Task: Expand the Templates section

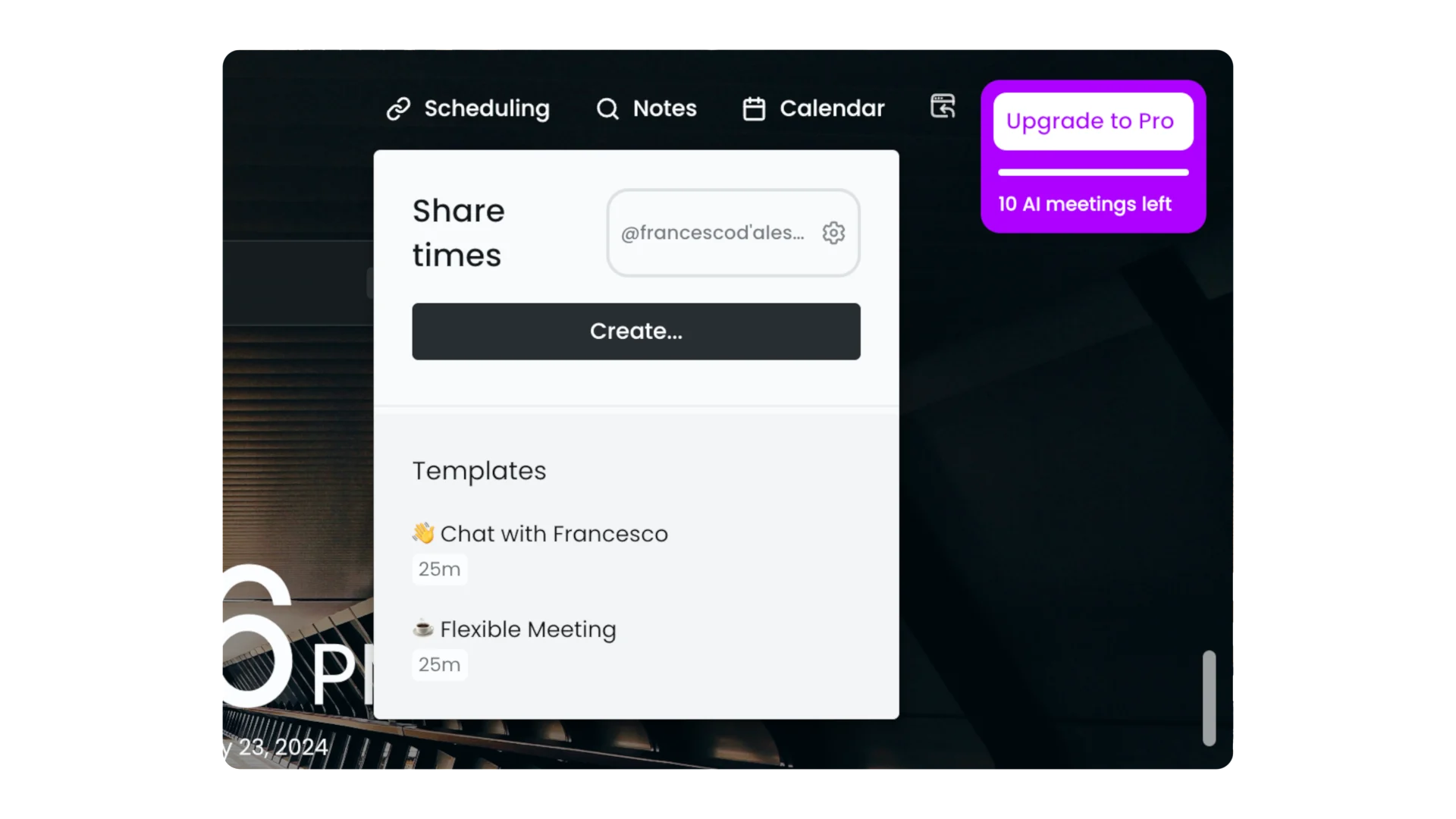Action: click(x=479, y=470)
